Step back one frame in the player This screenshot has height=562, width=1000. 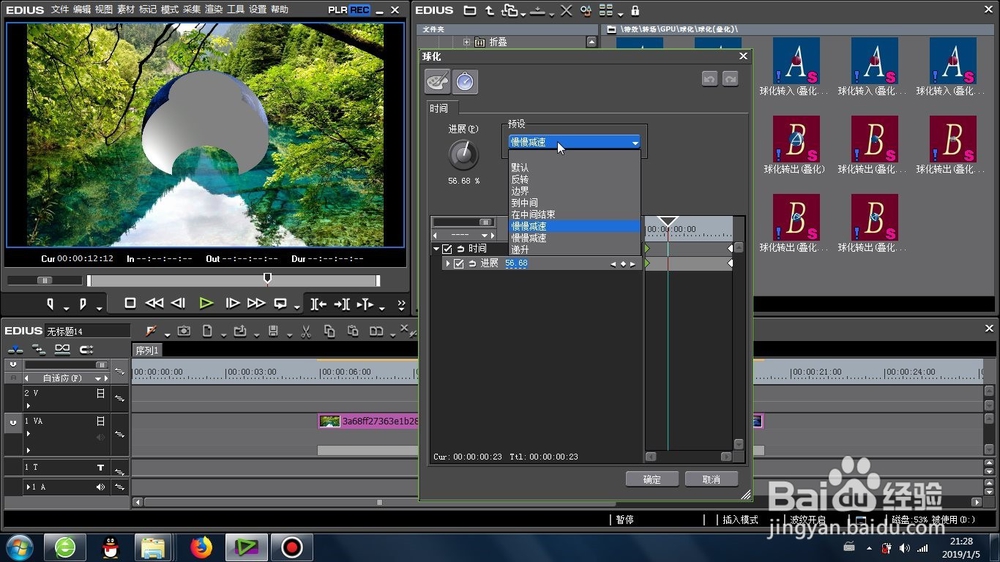[x=179, y=304]
